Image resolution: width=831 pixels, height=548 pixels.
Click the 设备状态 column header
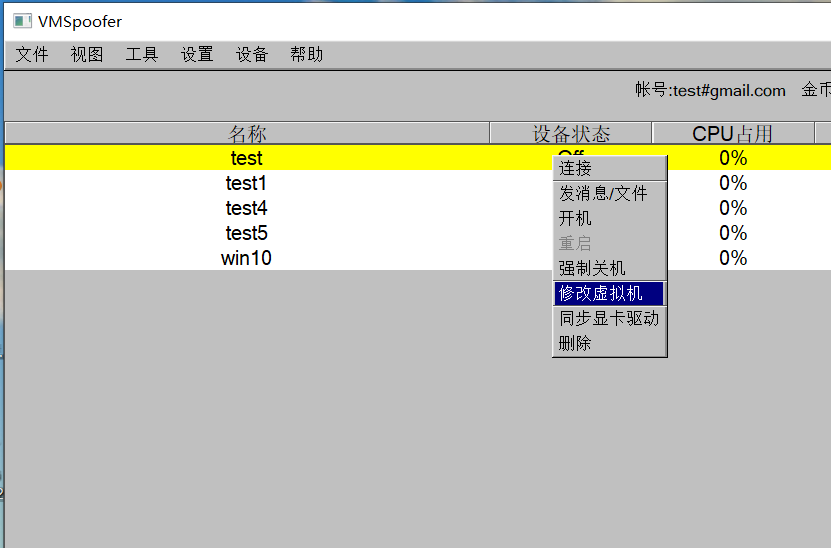click(571, 134)
